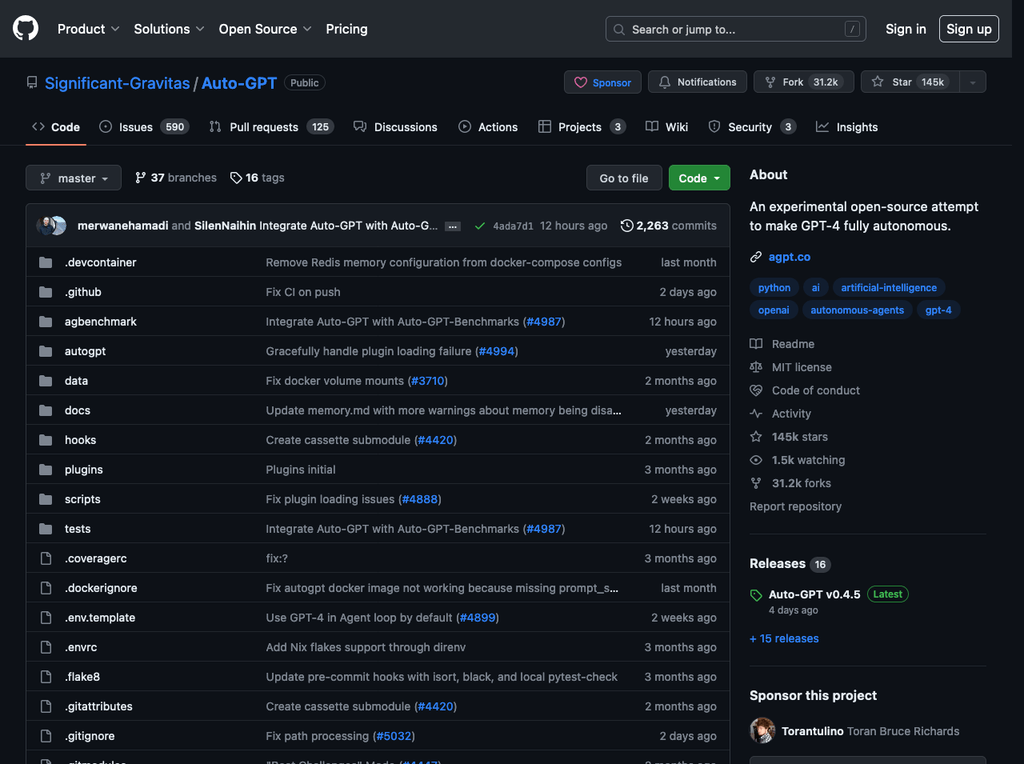Select the Code tab
This screenshot has height=764, width=1024.
pos(56,127)
